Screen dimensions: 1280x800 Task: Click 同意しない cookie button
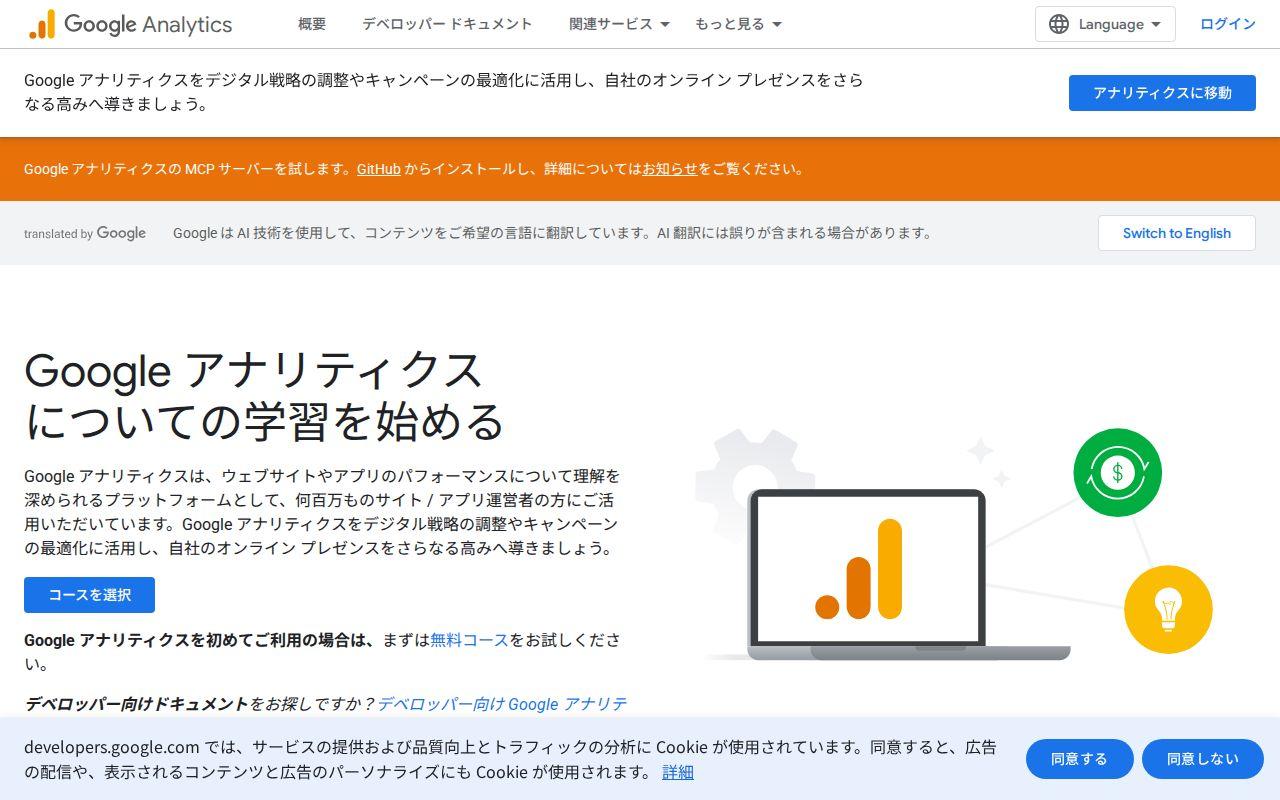1203,759
